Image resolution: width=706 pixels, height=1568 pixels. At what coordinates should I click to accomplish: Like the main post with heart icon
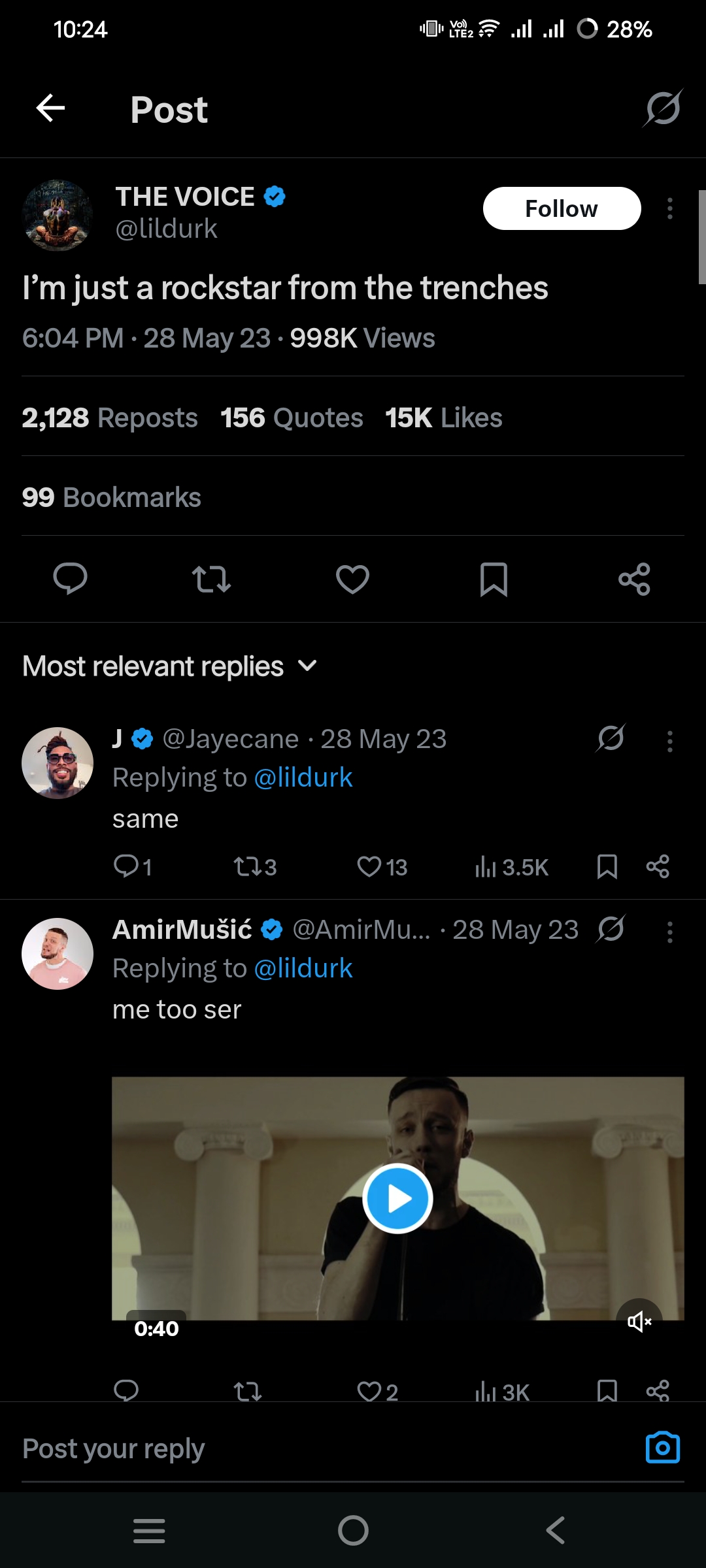coord(352,579)
